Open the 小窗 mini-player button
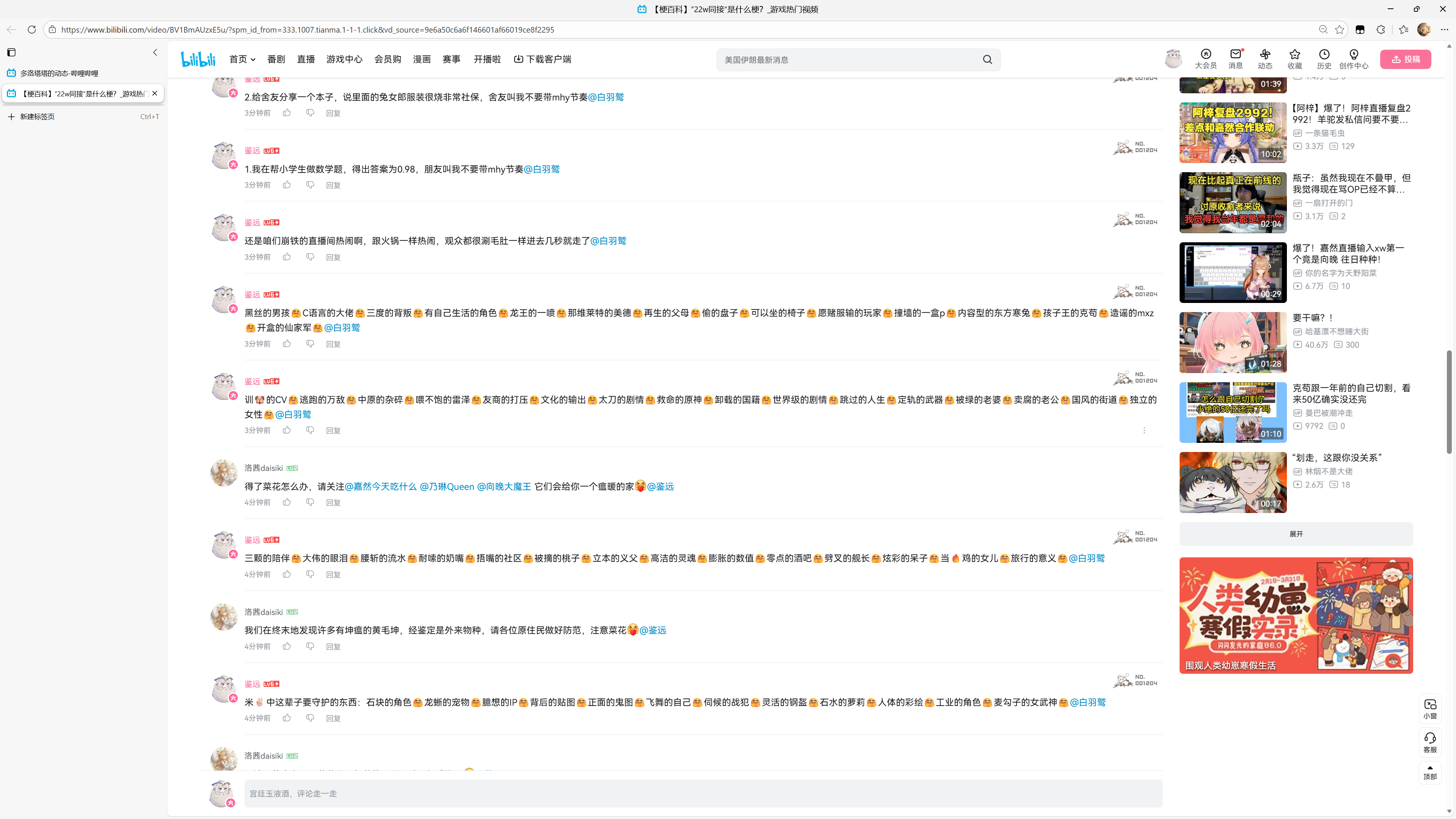Screen dimensions: 1456x819 (1429, 708)
